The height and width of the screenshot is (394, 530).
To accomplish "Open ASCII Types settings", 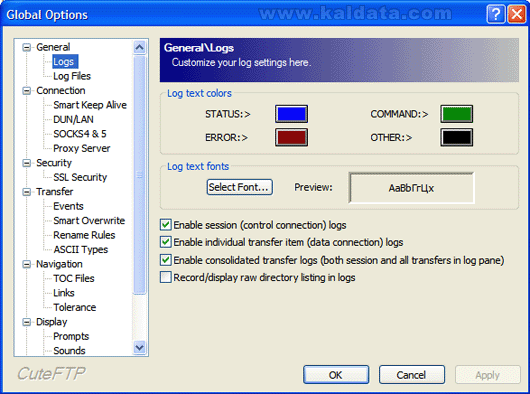I will pos(81,250).
